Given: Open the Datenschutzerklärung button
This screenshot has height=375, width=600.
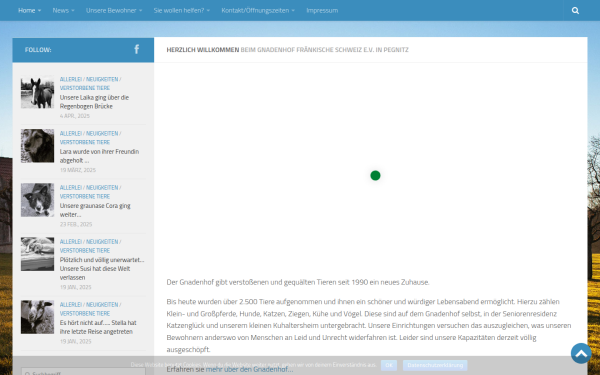Looking at the screenshot, I should (435, 365).
